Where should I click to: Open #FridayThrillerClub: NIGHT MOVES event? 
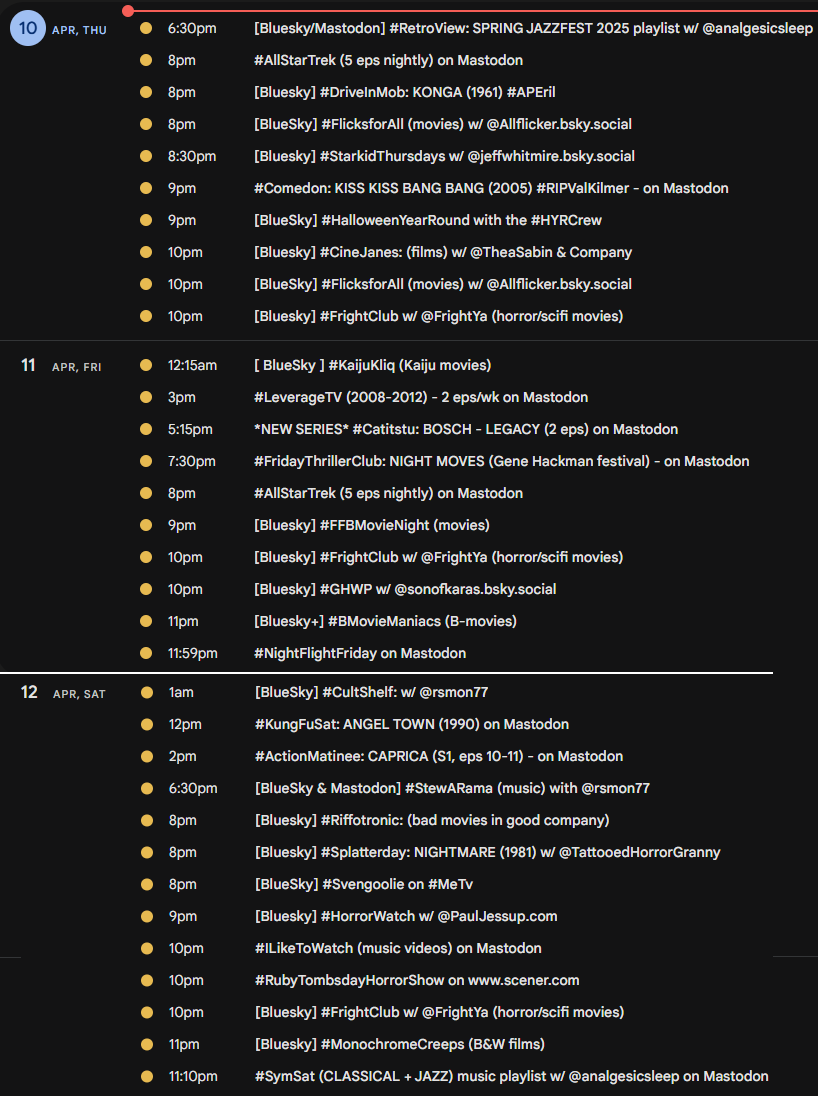tap(502, 462)
